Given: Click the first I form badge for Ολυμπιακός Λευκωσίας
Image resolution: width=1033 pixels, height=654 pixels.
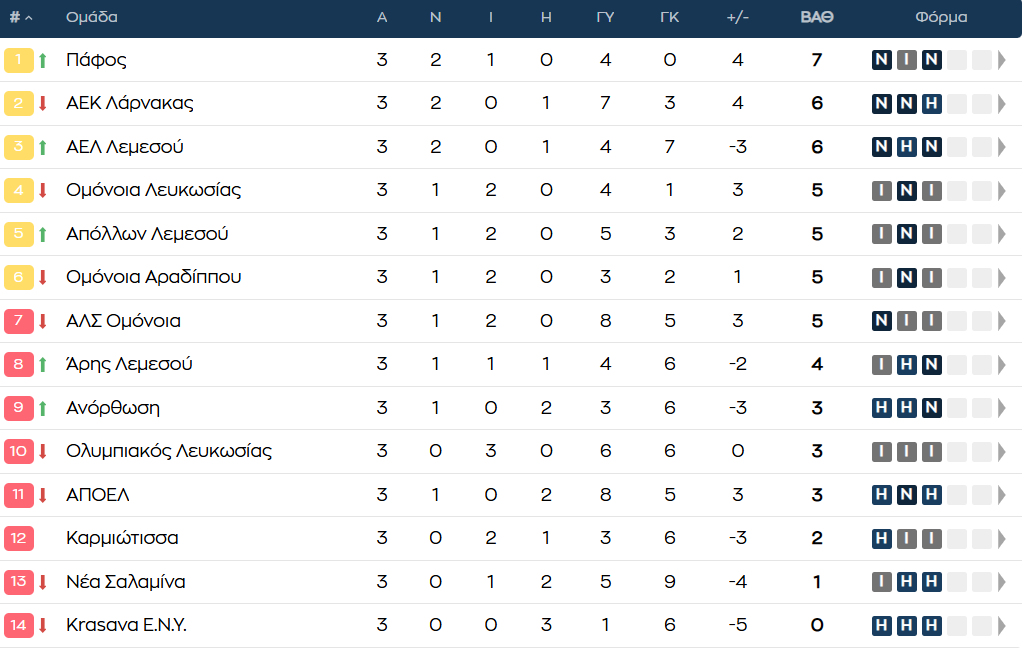Looking at the screenshot, I should [881, 451].
